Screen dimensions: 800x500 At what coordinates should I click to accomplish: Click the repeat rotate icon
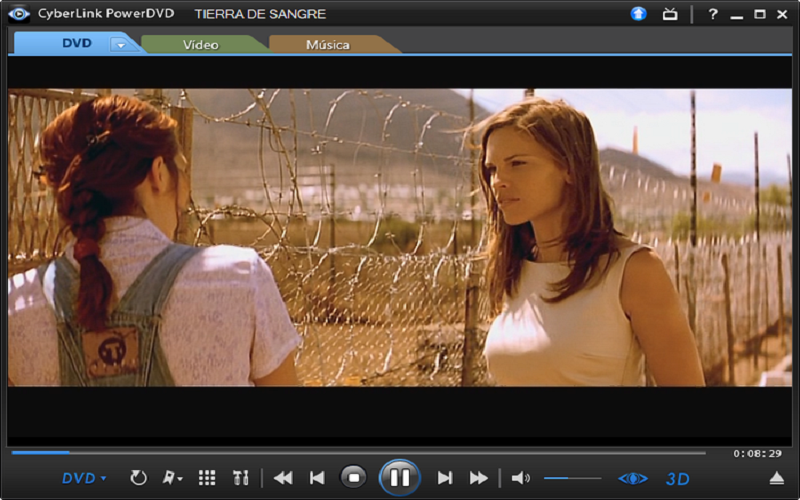138,478
